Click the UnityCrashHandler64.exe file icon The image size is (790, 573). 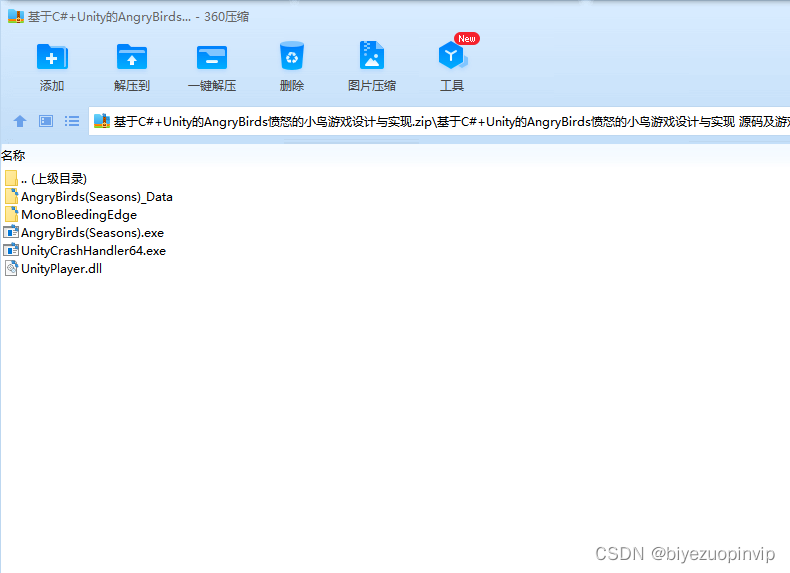[x=11, y=250]
